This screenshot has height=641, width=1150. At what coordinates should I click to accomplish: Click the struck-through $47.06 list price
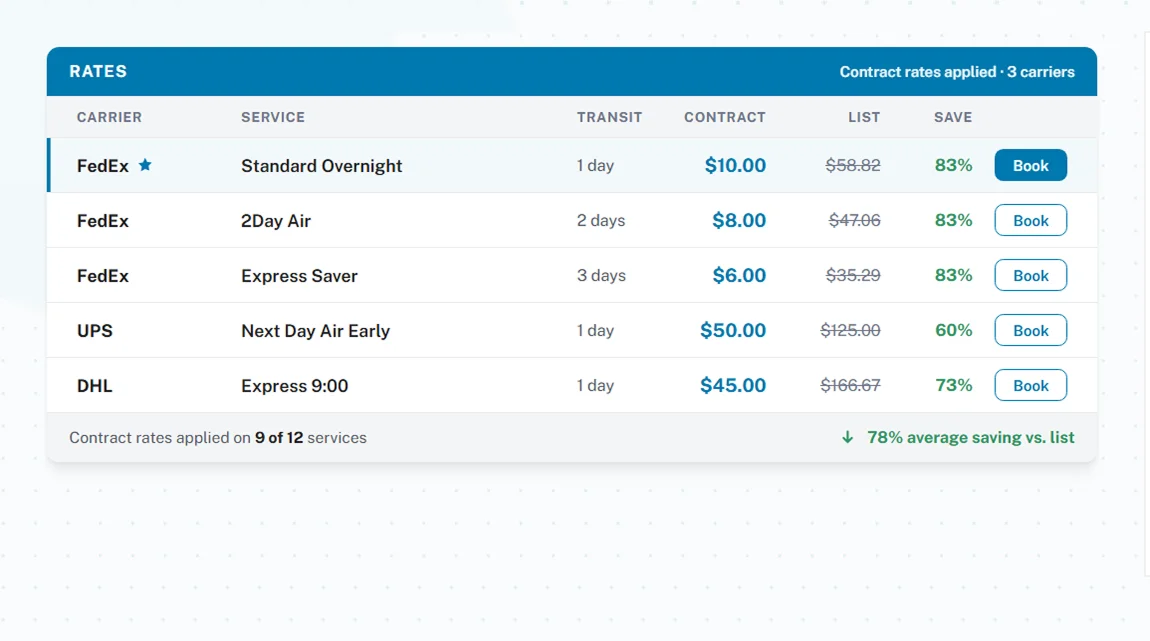[x=854, y=221]
